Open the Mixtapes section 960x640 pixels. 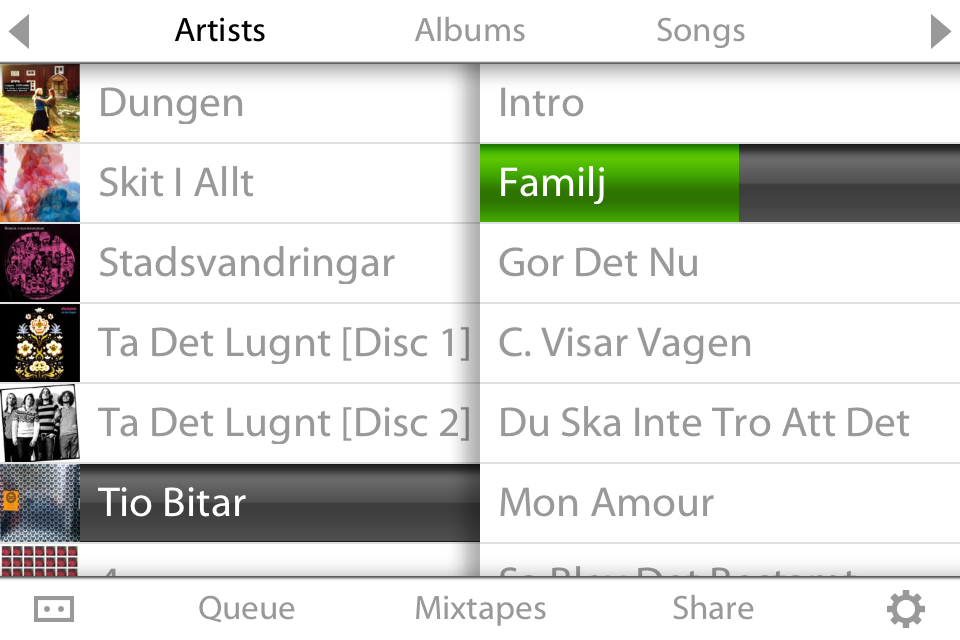pos(480,608)
